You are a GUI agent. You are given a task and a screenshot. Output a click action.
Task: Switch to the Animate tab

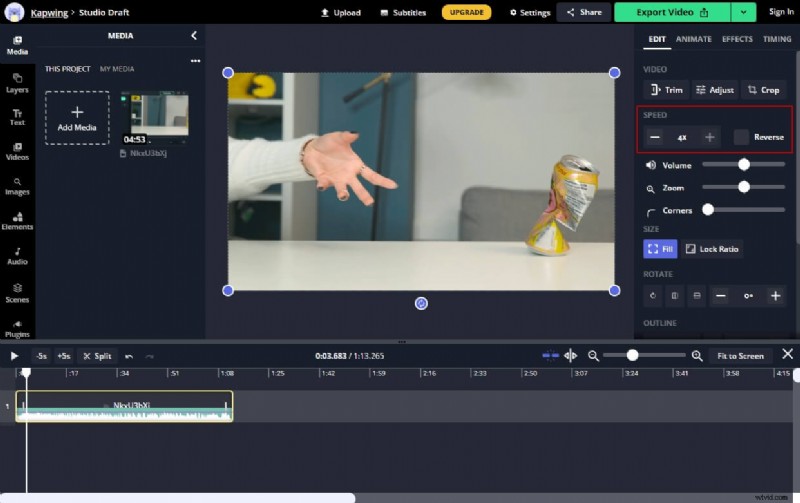pos(693,39)
